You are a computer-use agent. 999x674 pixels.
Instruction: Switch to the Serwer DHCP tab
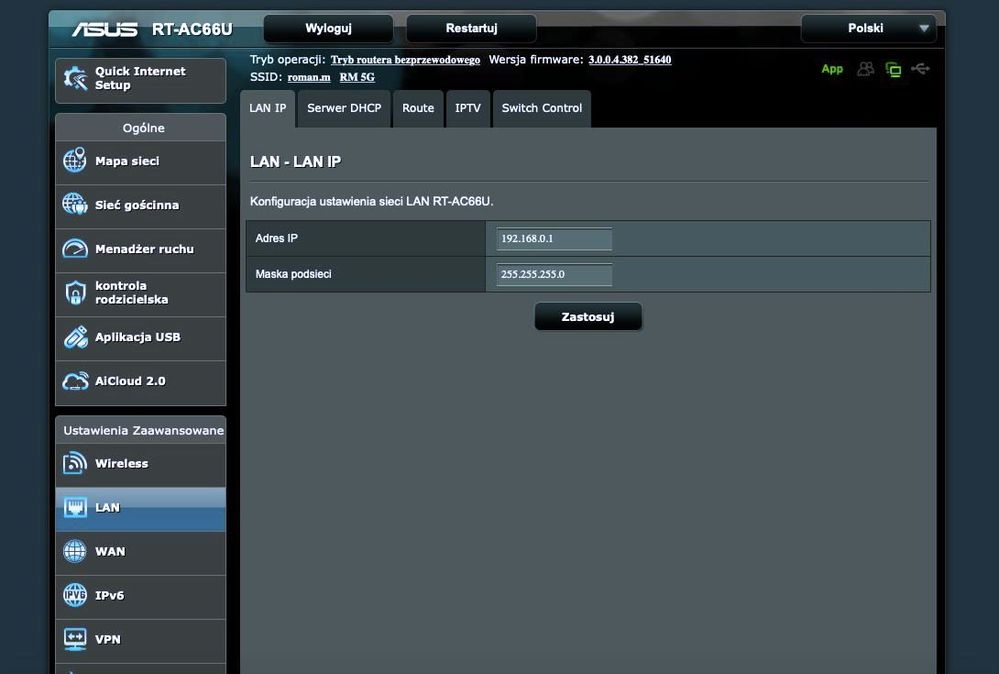[x=344, y=108]
